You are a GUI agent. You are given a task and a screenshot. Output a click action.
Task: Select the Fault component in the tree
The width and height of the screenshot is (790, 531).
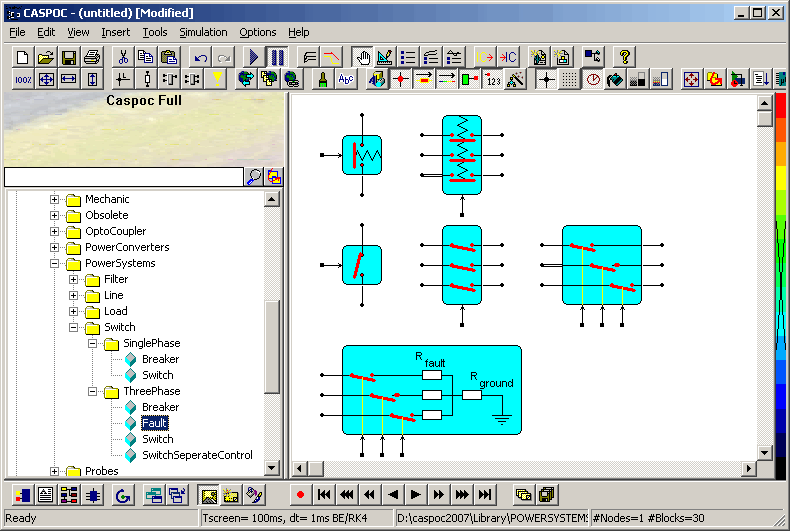(x=154, y=423)
